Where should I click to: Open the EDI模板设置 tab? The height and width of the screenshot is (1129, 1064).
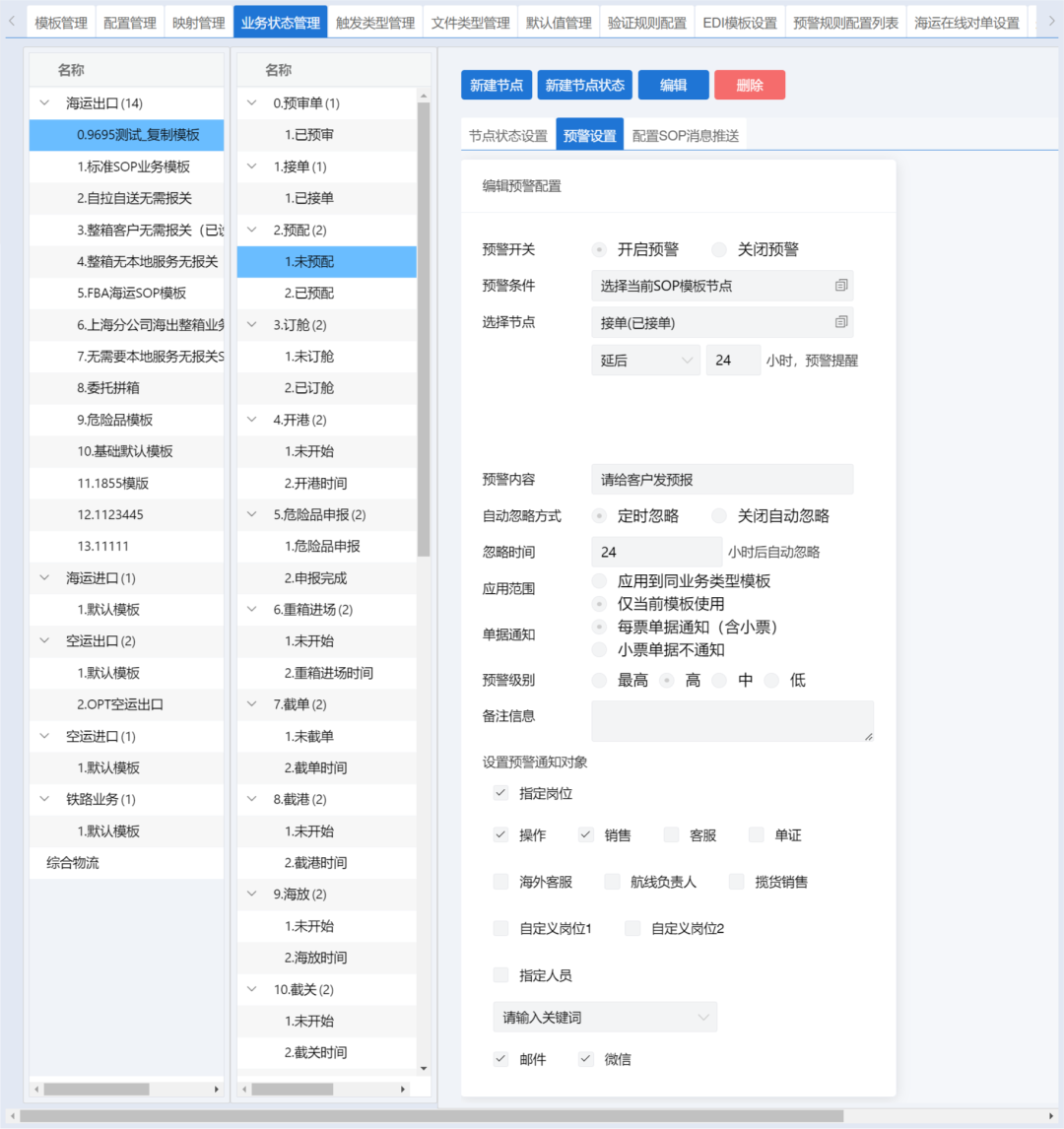point(739,23)
